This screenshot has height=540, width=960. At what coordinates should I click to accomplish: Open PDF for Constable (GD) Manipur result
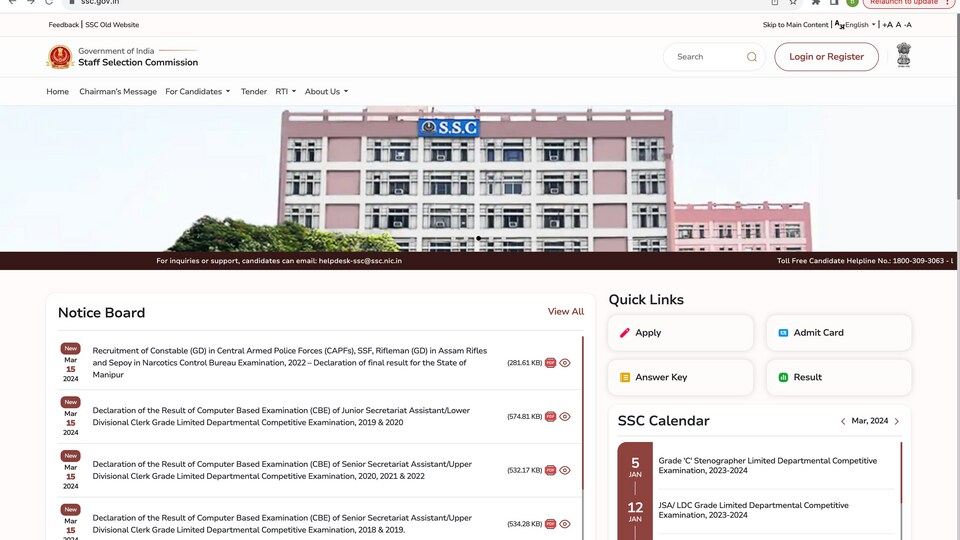pyautogui.click(x=550, y=363)
